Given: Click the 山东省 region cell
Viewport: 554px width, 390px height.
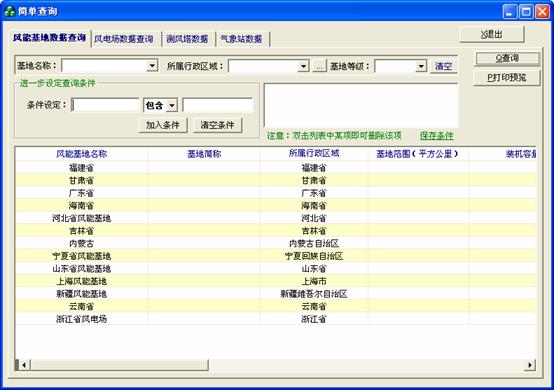Looking at the screenshot, I should click(314, 269).
